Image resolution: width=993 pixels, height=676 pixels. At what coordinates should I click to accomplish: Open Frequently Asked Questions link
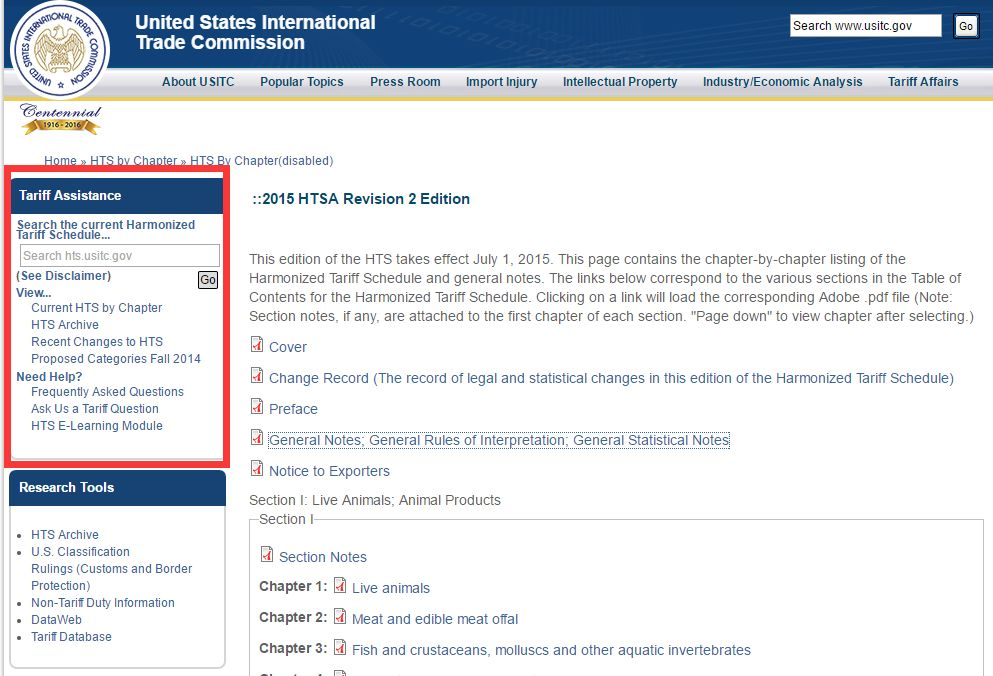108,392
